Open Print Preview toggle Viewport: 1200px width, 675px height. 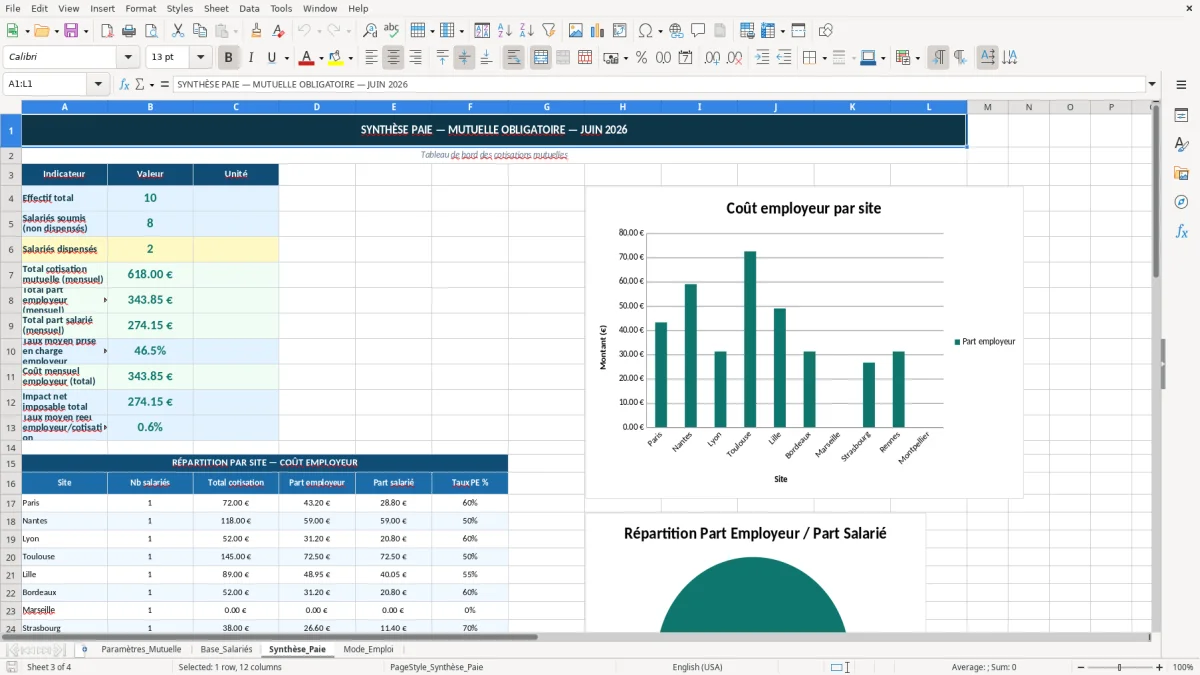(149, 31)
